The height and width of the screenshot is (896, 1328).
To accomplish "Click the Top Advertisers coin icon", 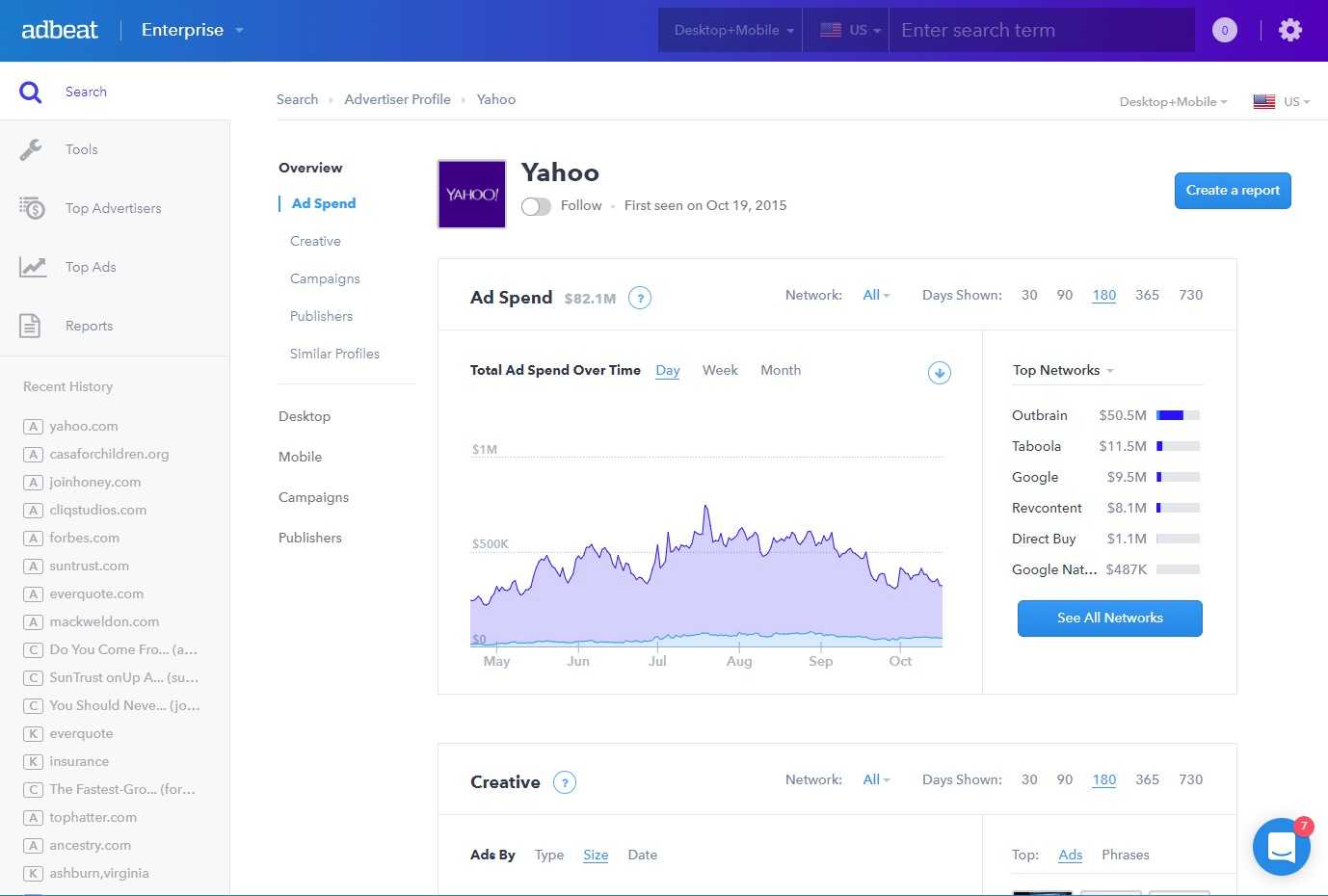I will pos(32,208).
